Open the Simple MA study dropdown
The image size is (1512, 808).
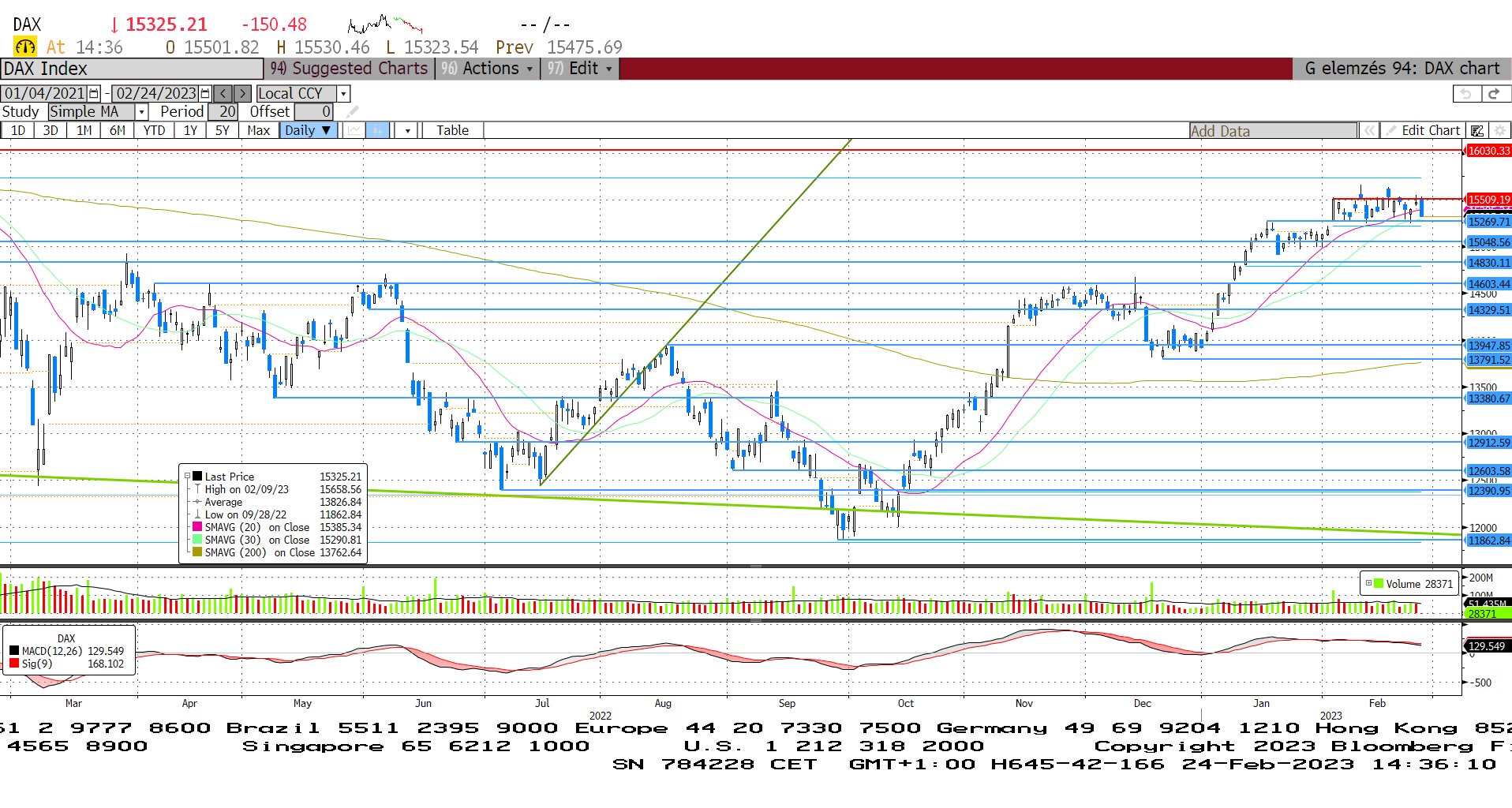(x=141, y=112)
